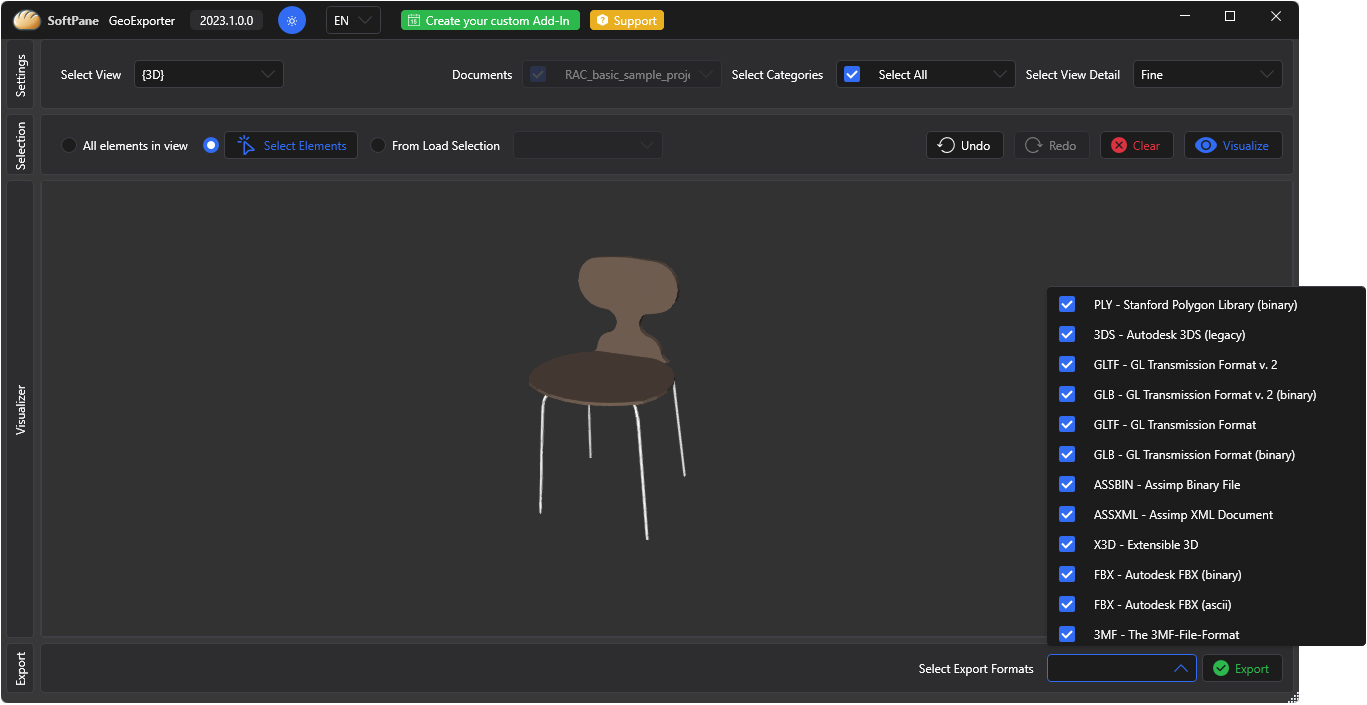Click the green Export checkmark icon
This screenshot has width=1367, height=705.
point(1220,669)
